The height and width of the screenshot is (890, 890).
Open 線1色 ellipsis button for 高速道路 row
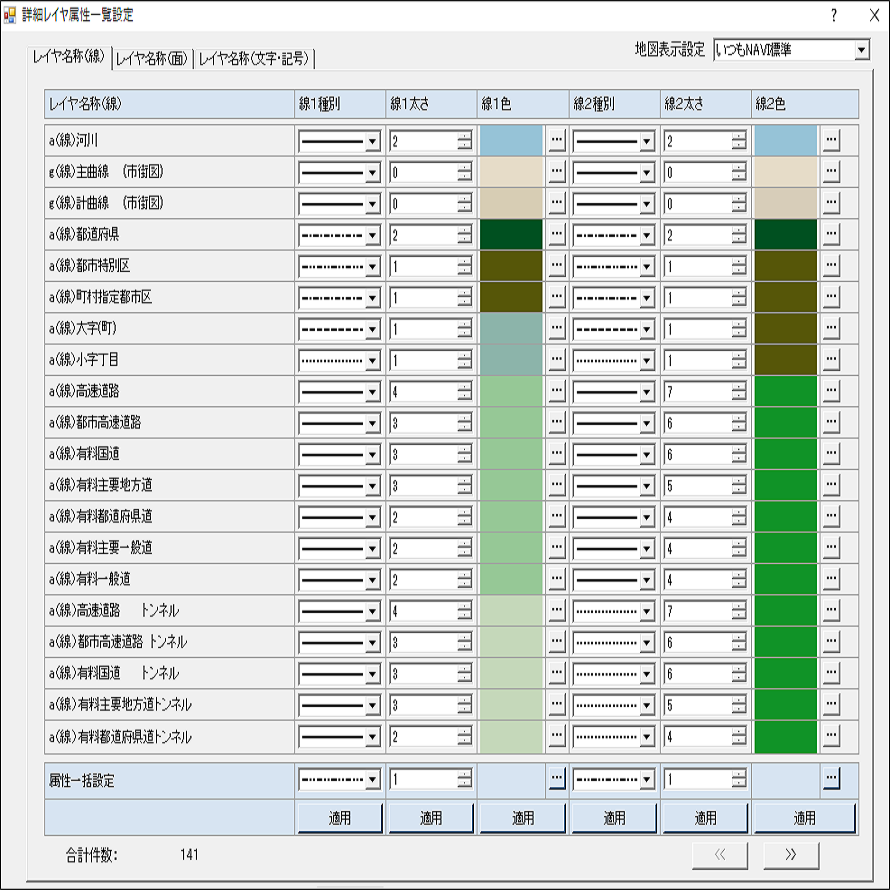click(x=557, y=390)
